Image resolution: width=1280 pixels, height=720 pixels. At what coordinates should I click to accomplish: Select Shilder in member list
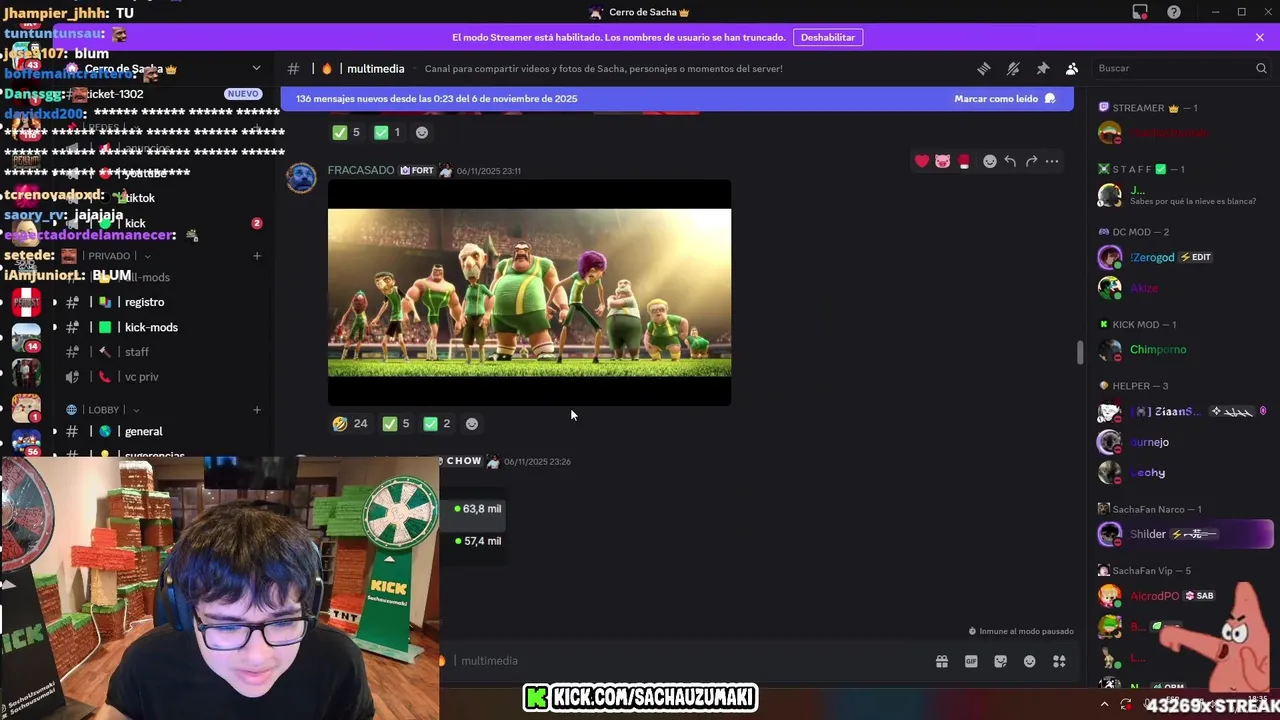[x=1182, y=534]
